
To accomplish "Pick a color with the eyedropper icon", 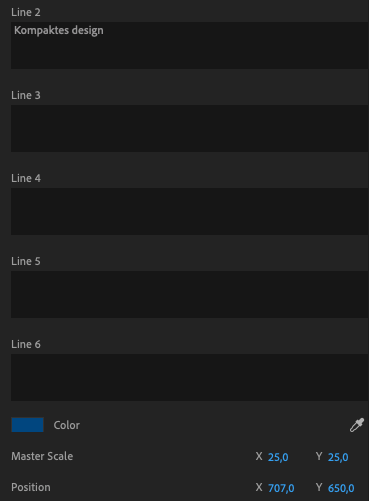I will (x=357, y=425).
